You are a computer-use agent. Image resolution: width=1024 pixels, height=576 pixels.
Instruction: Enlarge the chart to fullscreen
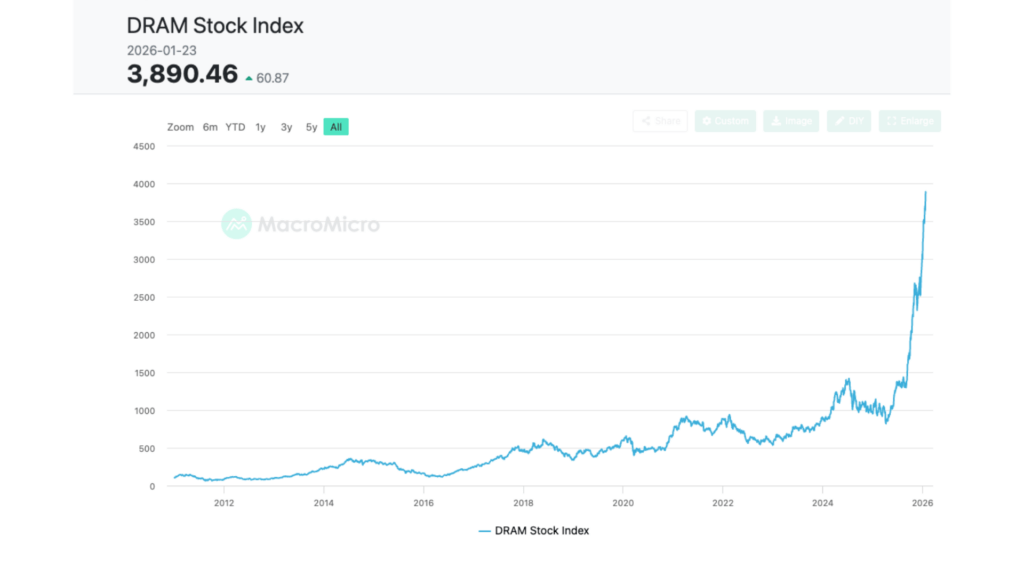tap(909, 121)
